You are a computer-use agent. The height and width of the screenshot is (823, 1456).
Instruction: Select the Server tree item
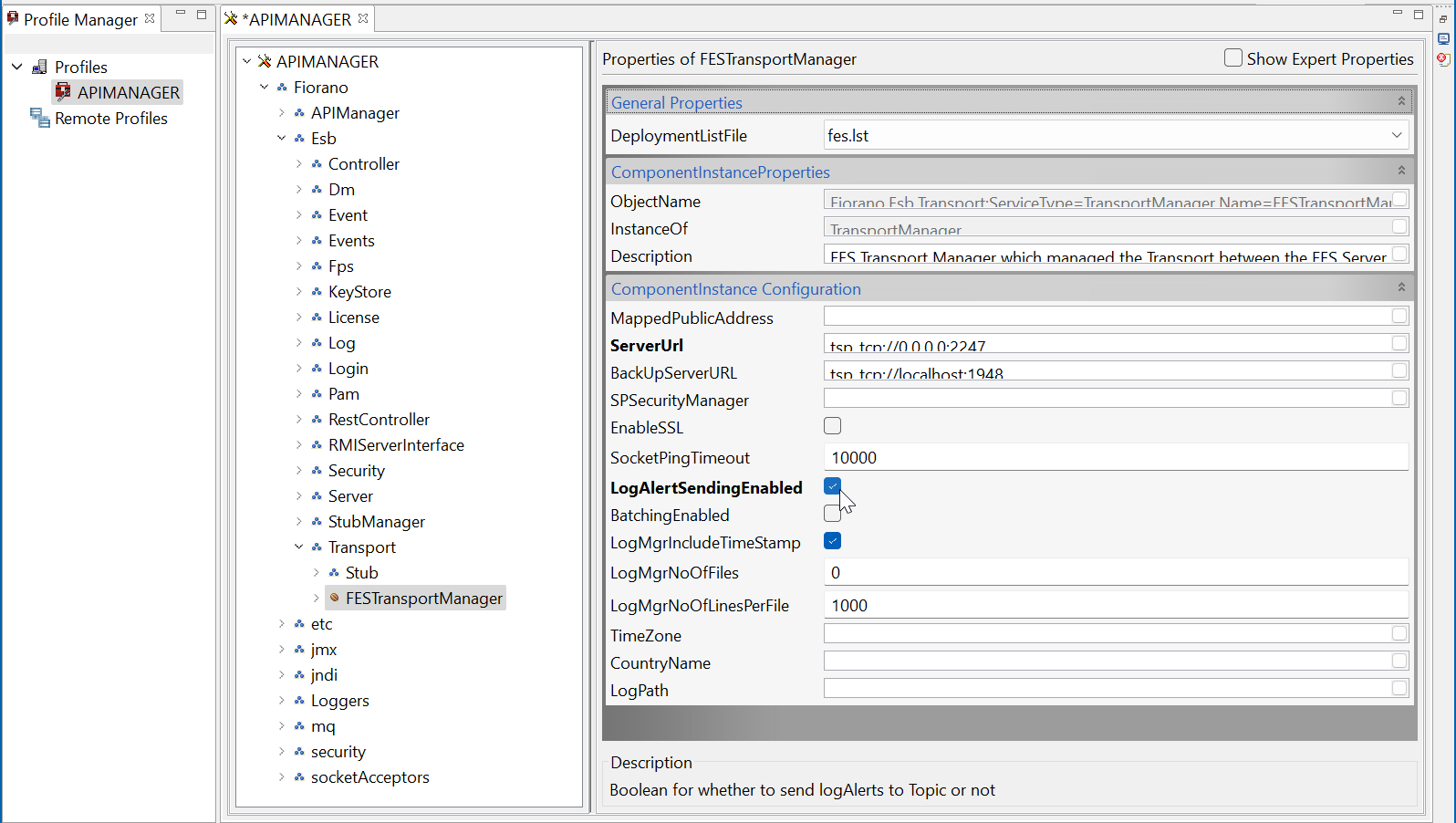pos(350,496)
